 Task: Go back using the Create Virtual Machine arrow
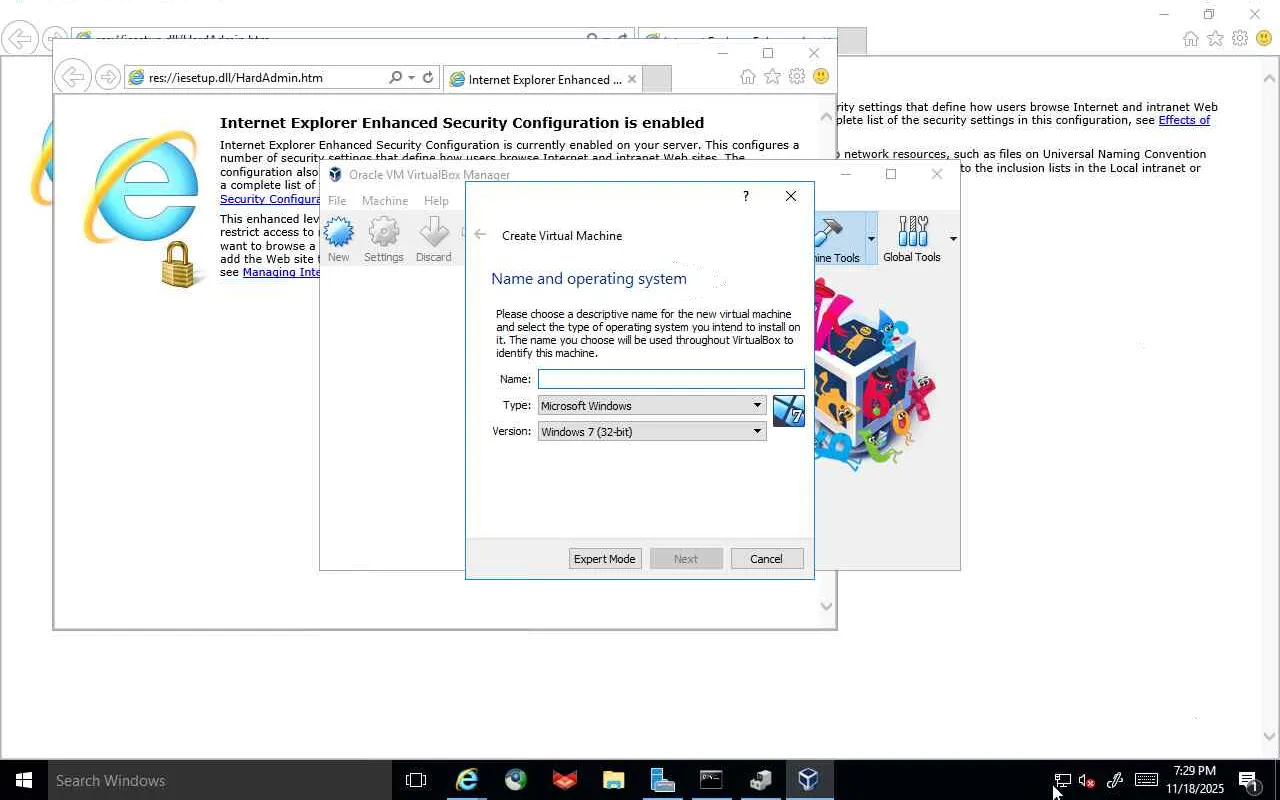click(480, 235)
